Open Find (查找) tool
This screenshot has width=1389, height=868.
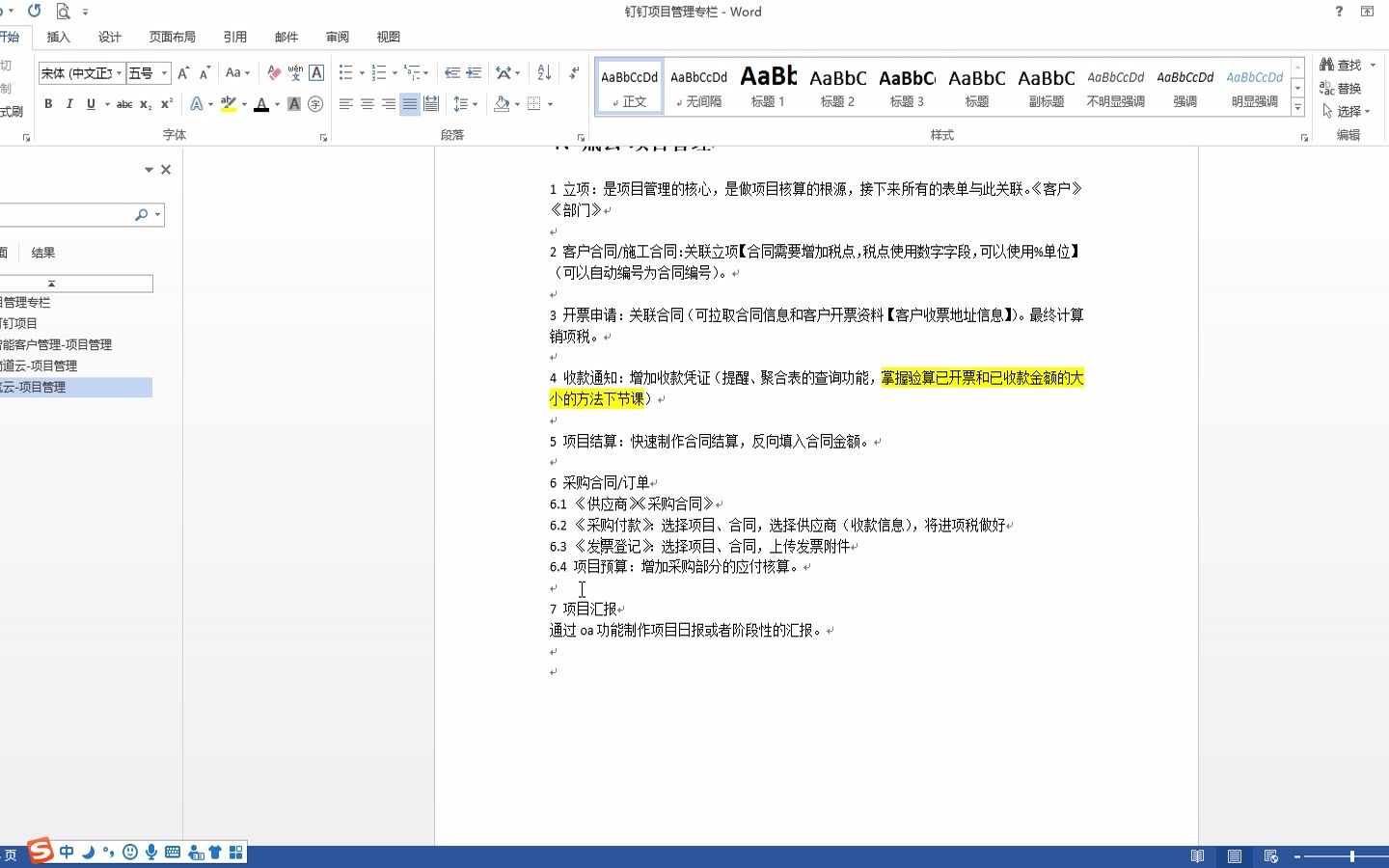click(x=1341, y=65)
